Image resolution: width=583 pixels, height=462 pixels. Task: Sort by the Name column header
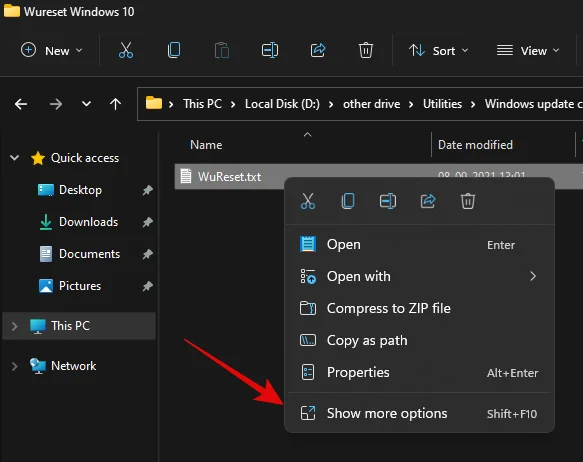click(206, 145)
